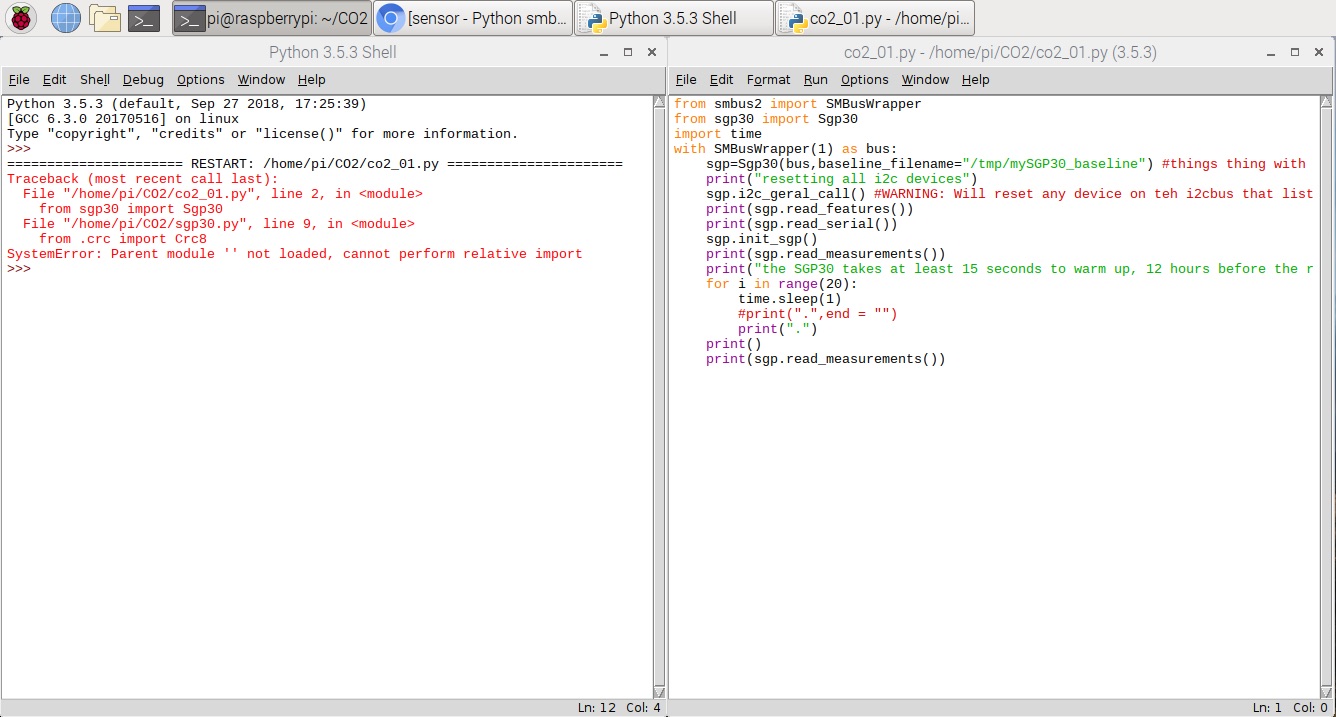Click commented '#print(".",end = "")' line
1336x717 pixels.
pos(818,314)
